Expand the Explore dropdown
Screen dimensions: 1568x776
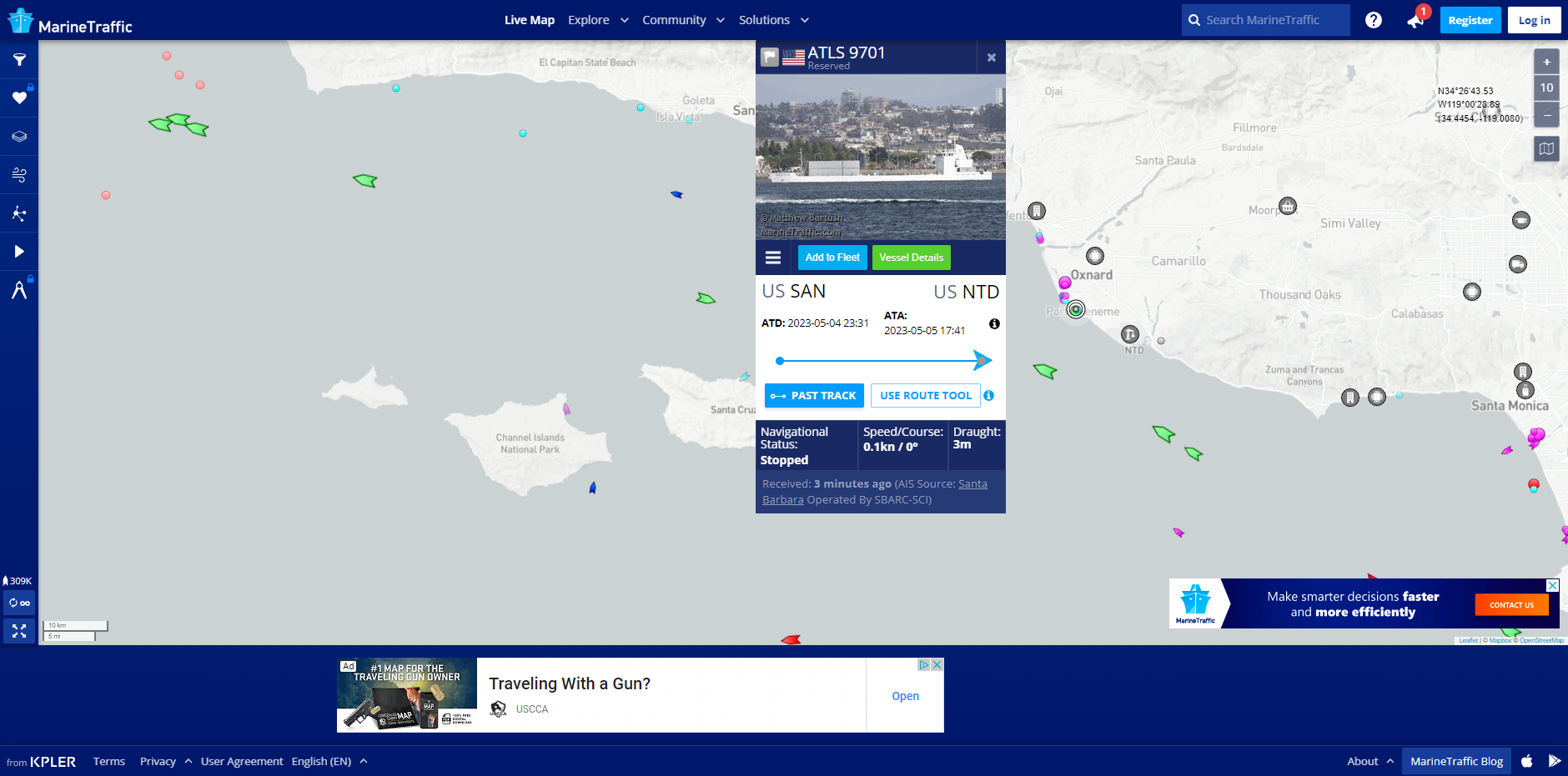coord(598,20)
